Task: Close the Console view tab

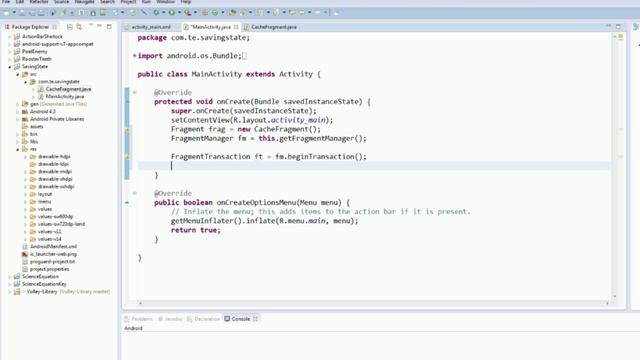Action: click(255, 319)
